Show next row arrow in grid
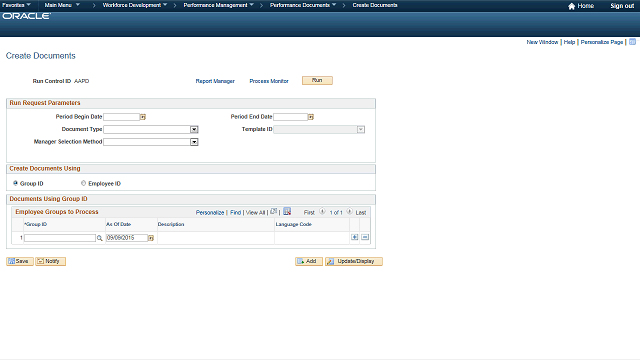This screenshot has height=360, width=640. pyautogui.click(x=349, y=212)
